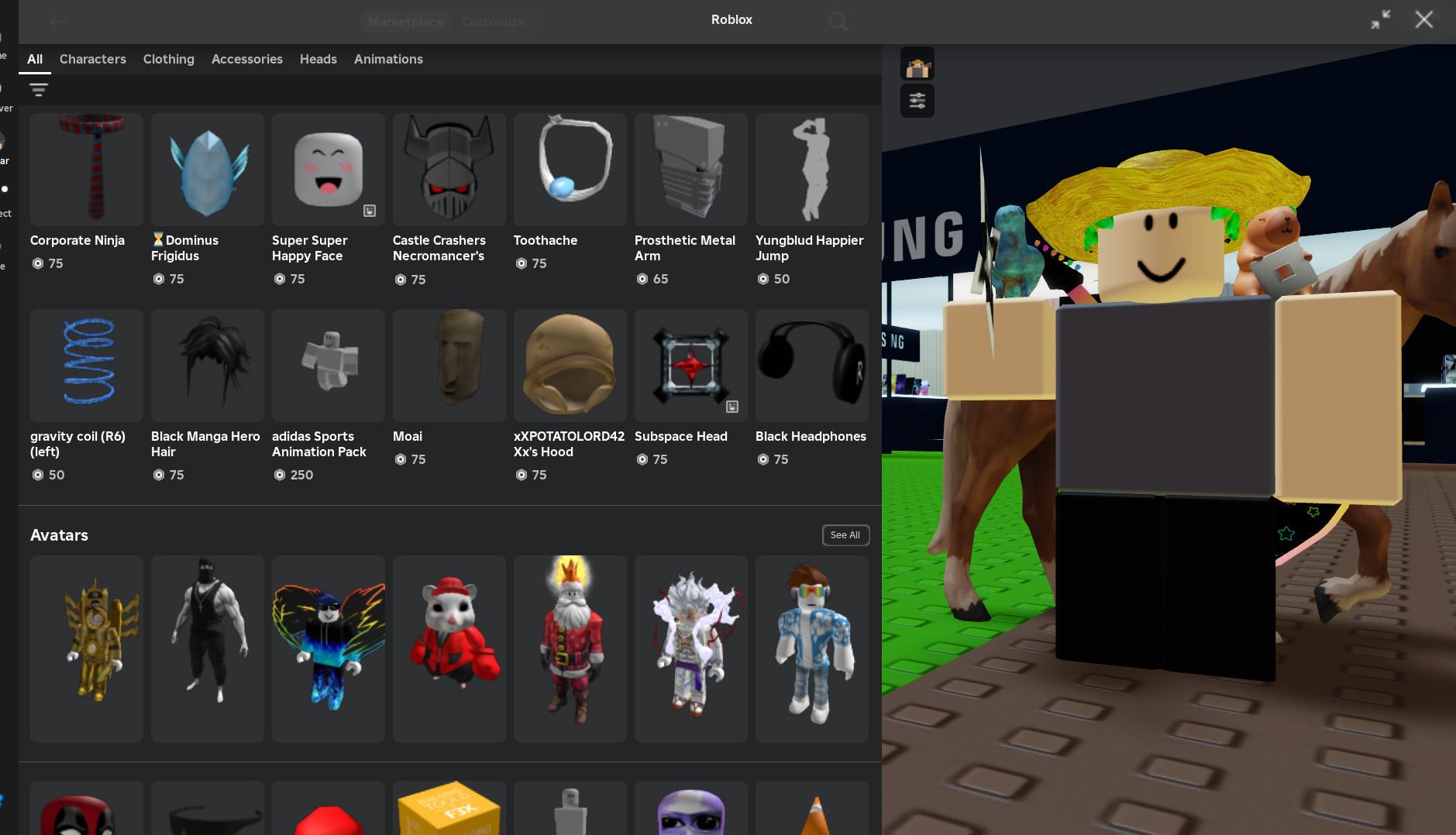This screenshot has width=1456, height=835.
Task: Open the avatar customization sliders icon
Action: (x=917, y=101)
